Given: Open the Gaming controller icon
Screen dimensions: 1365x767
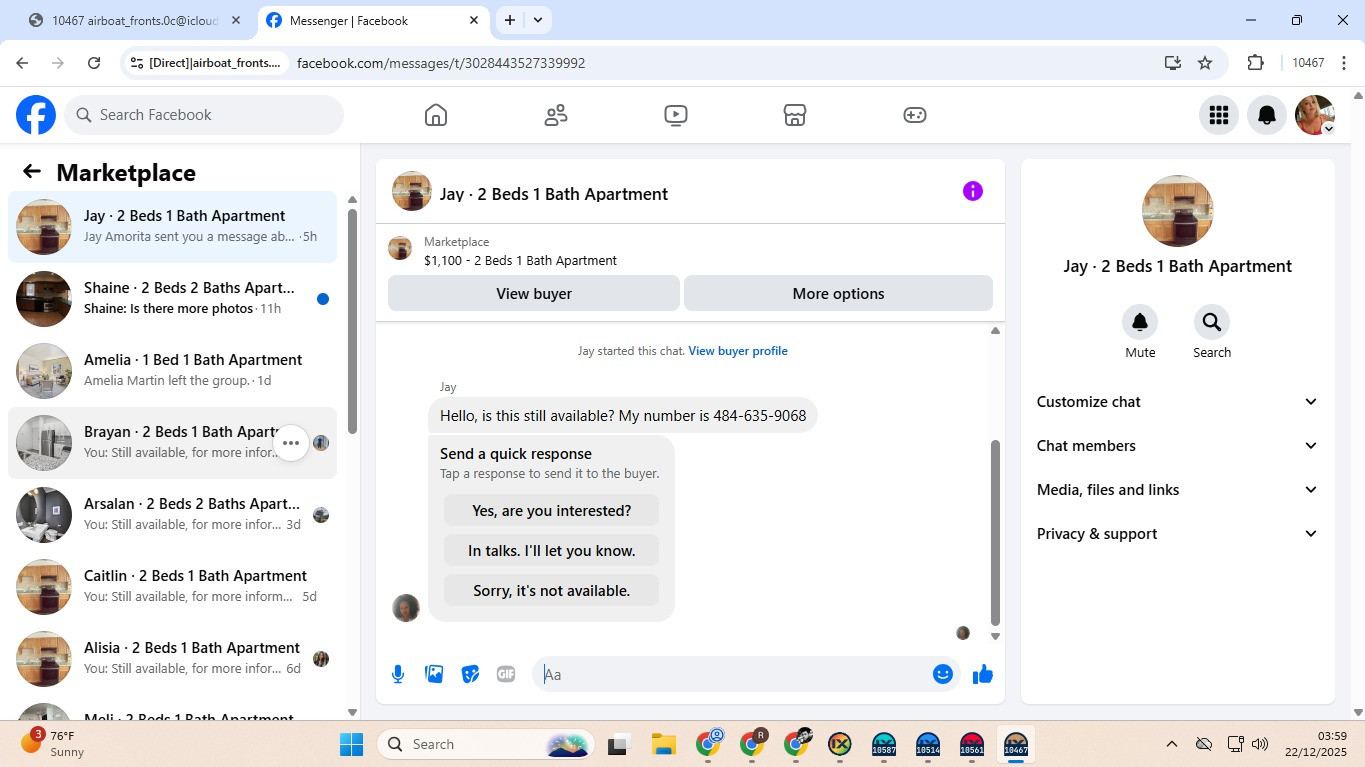Looking at the screenshot, I should (915, 115).
